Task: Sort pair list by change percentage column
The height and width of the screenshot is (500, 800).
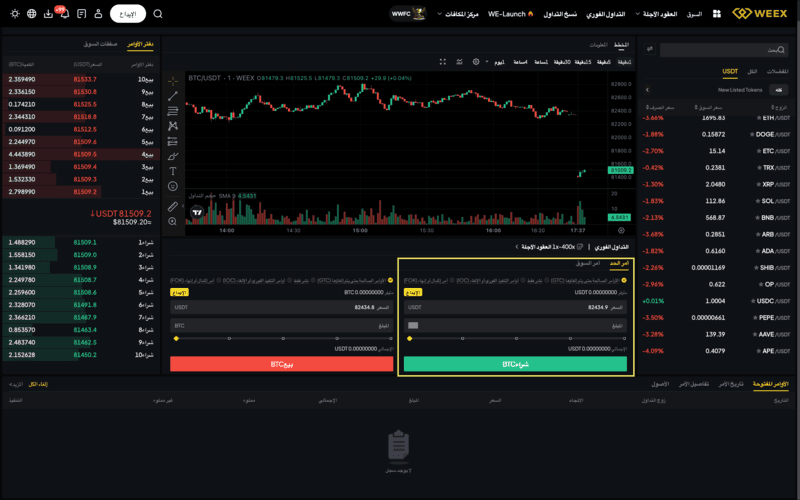Action: [660, 108]
